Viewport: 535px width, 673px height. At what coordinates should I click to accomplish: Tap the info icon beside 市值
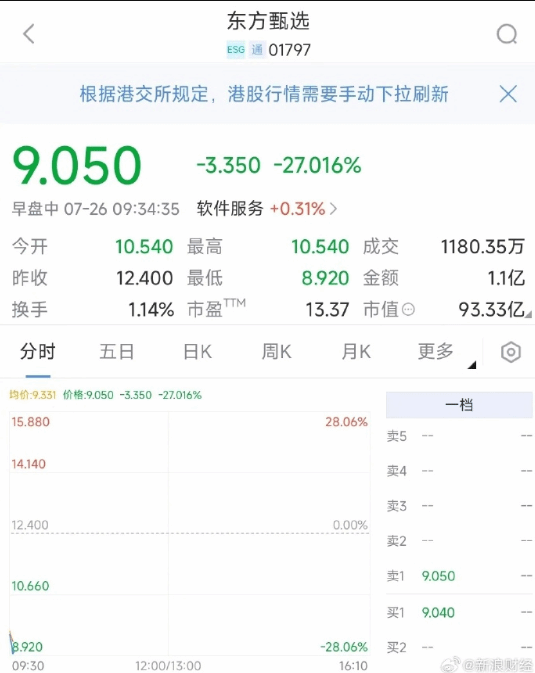pyautogui.click(x=408, y=309)
